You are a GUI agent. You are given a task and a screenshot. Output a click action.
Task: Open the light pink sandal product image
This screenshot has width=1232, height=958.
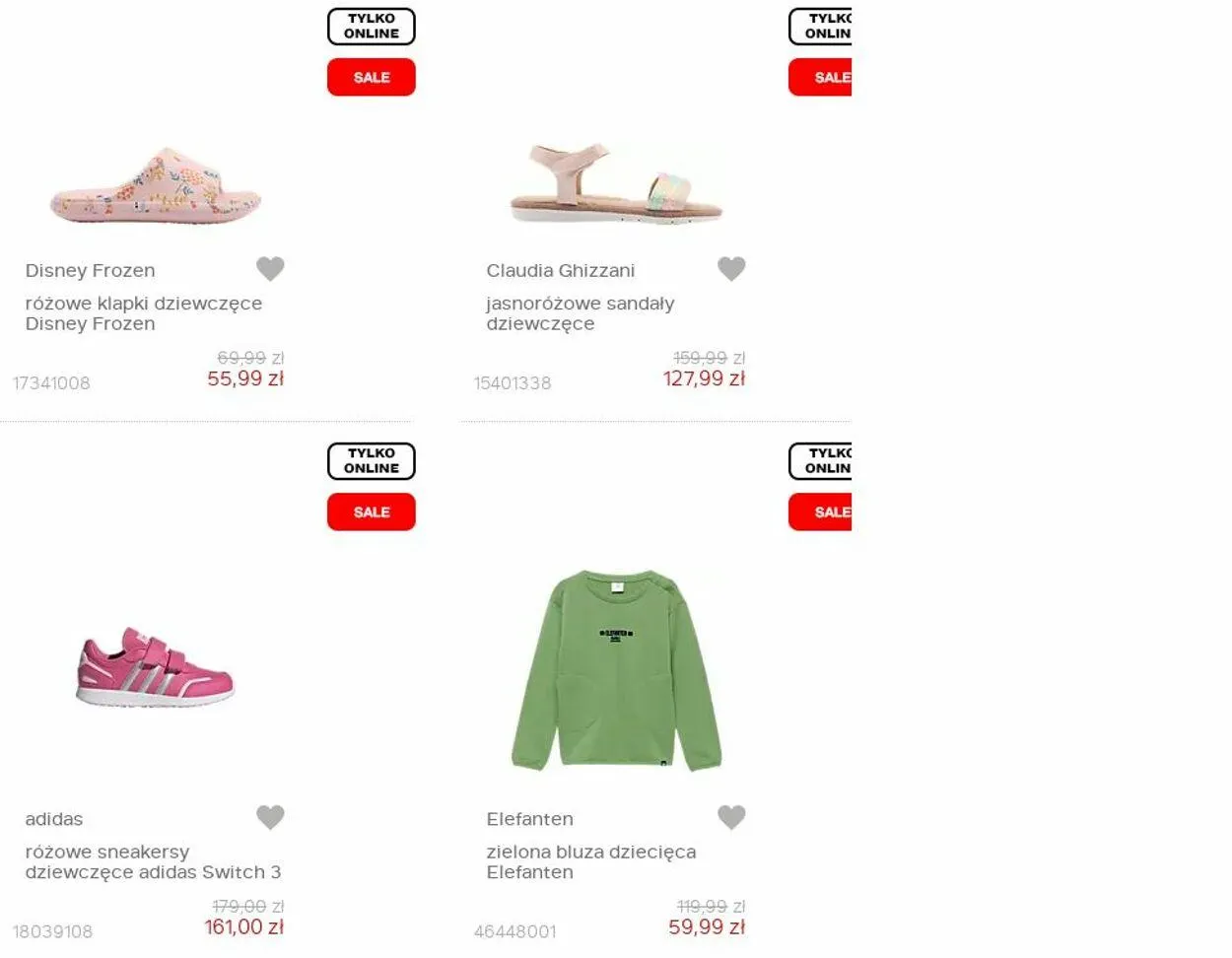616,183
